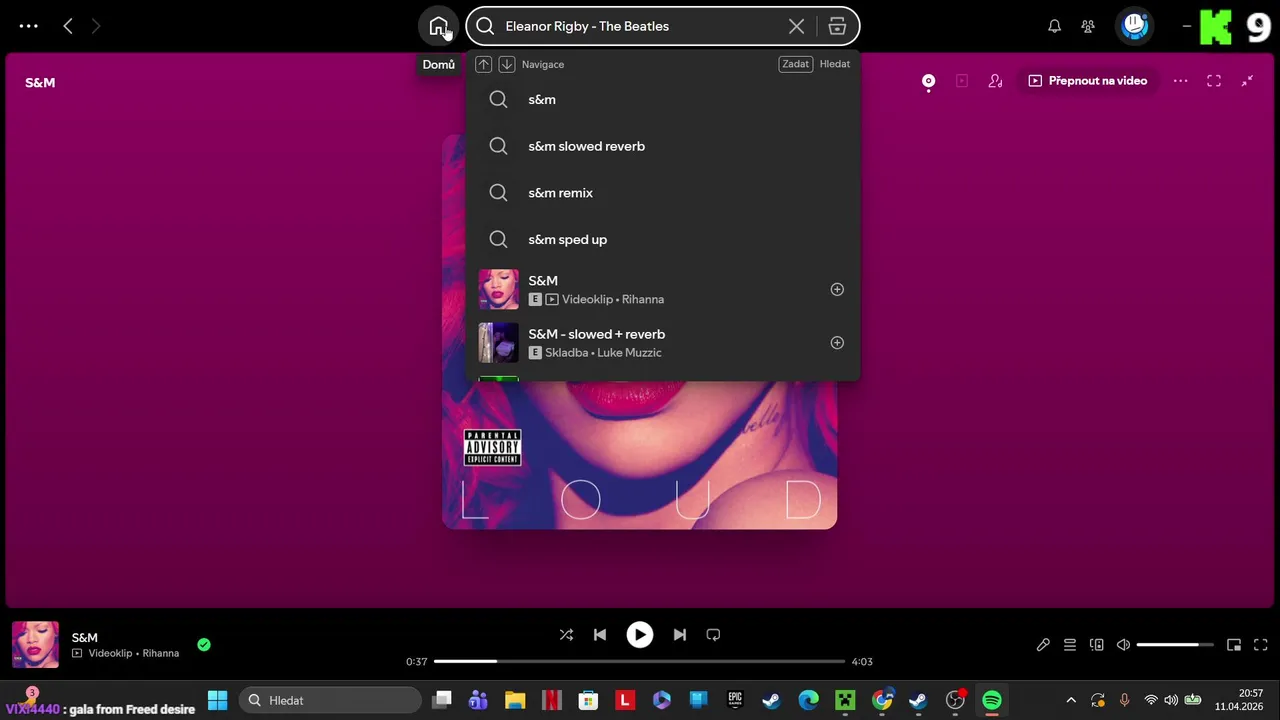Skip to previous track

600,634
